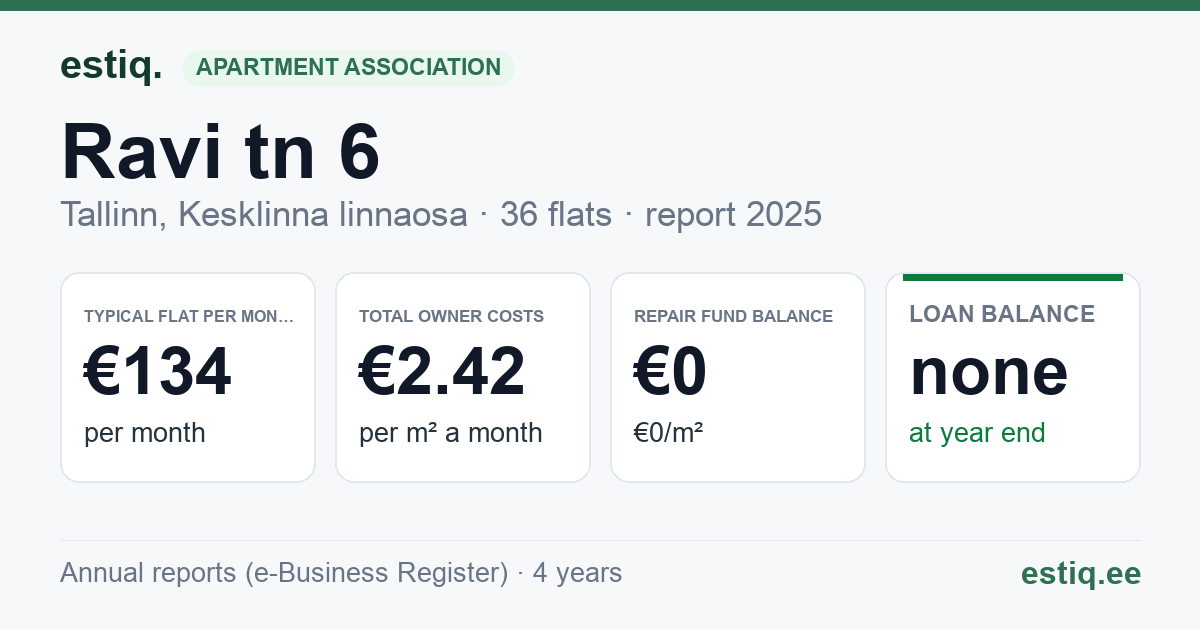Image resolution: width=1200 pixels, height=630 pixels.
Task: Open the Repair fund balance card
Action: 738,377
